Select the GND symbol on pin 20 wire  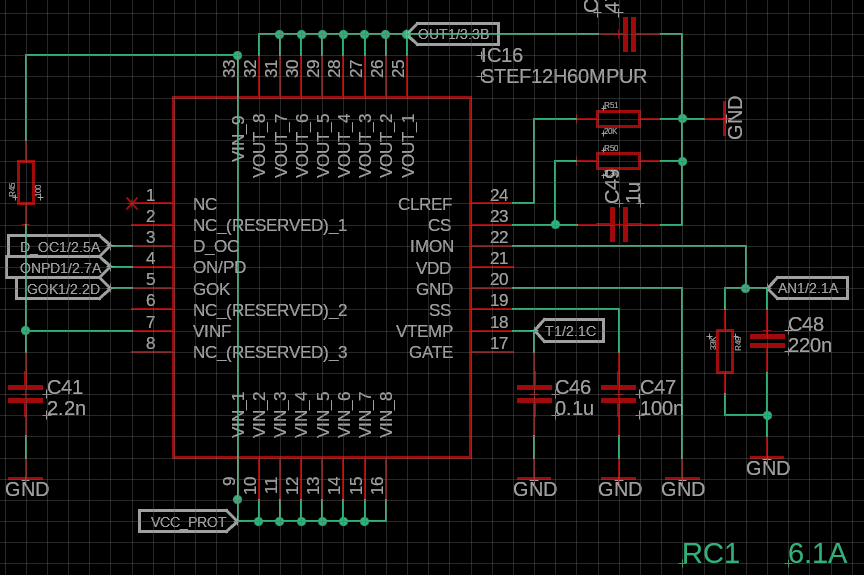tap(683, 485)
